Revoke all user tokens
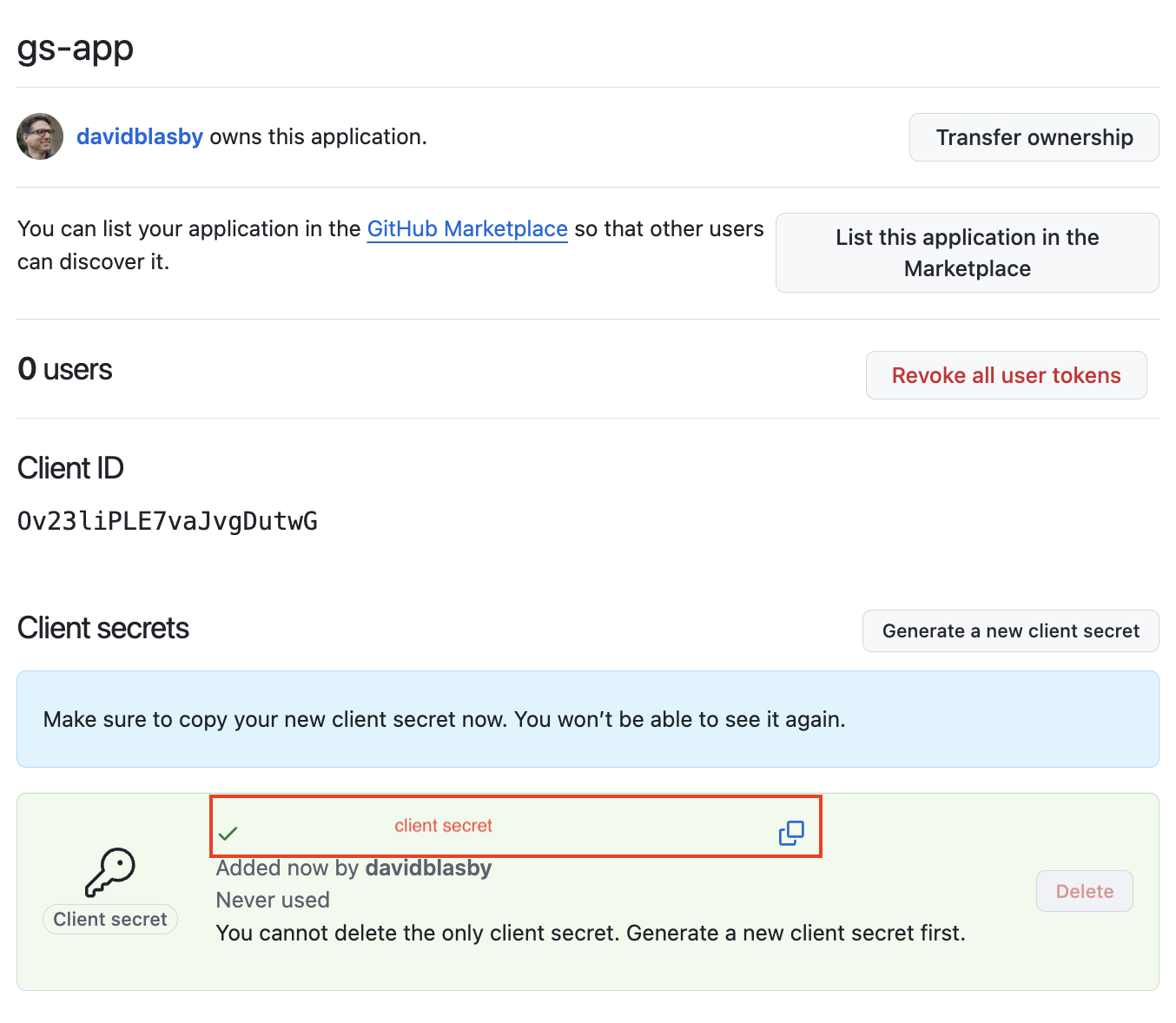The width and height of the screenshot is (1176, 1023). (x=1006, y=375)
